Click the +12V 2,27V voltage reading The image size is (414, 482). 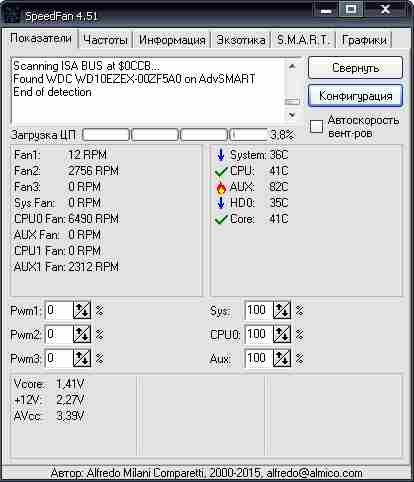coord(49,400)
